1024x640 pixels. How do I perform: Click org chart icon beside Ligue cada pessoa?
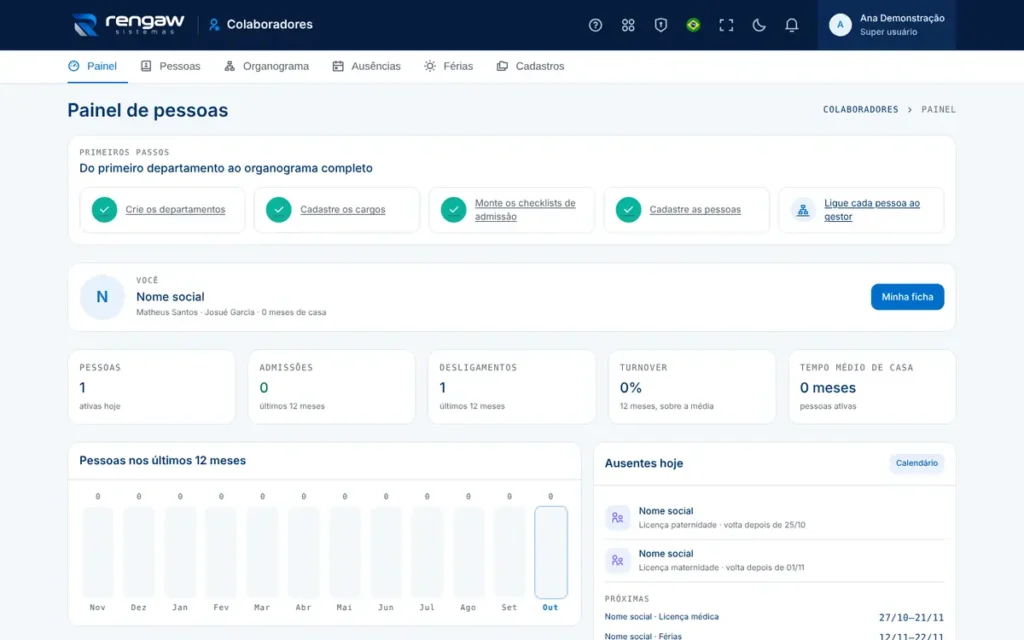point(803,210)
